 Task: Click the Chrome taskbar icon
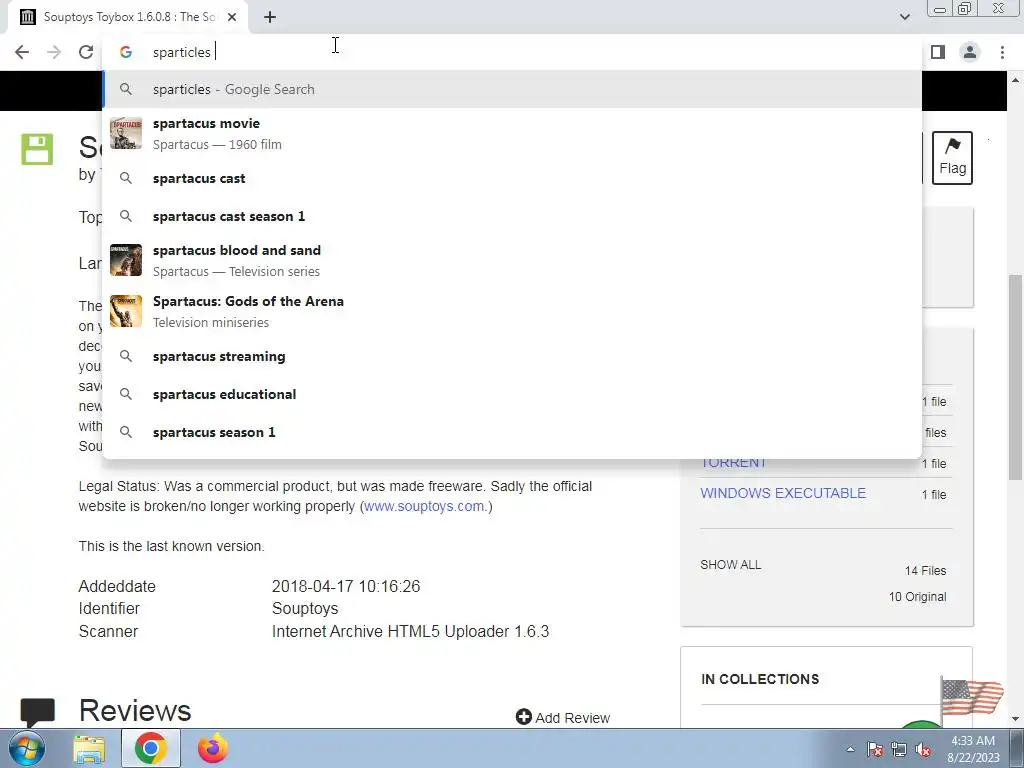151,748
